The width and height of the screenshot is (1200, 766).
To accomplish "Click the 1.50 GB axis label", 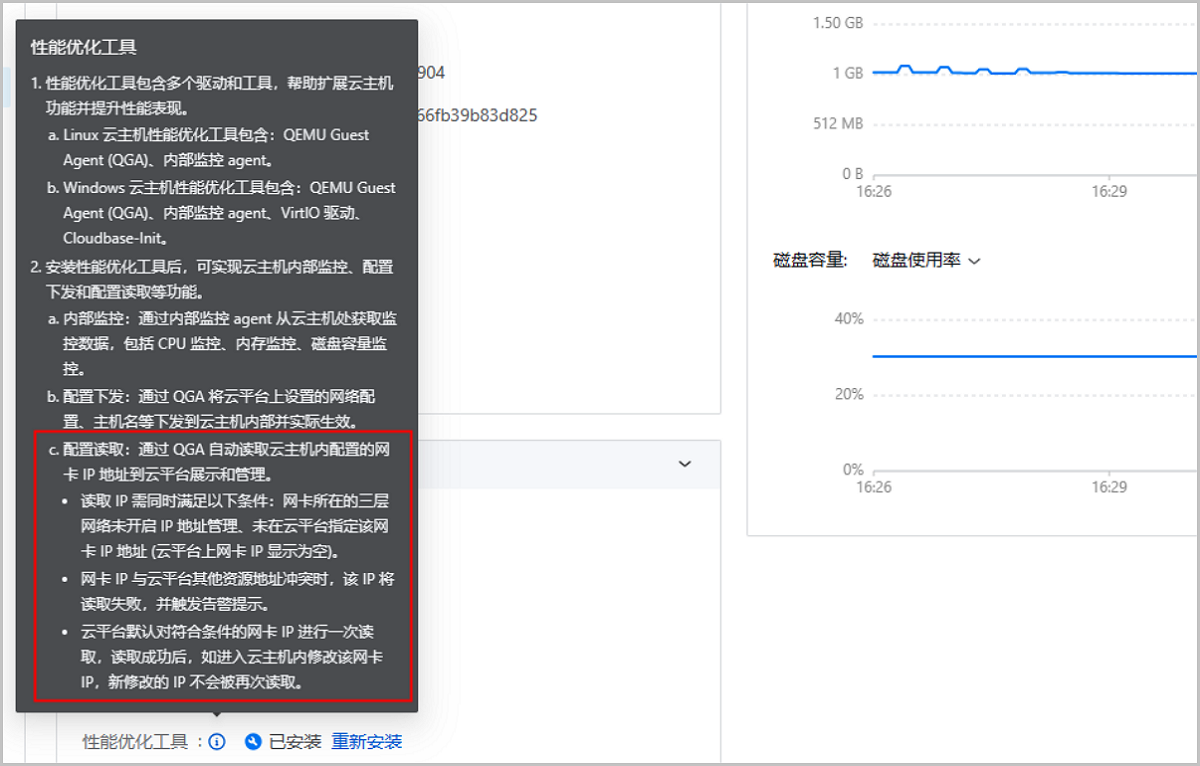I will (x=838, y=23).
